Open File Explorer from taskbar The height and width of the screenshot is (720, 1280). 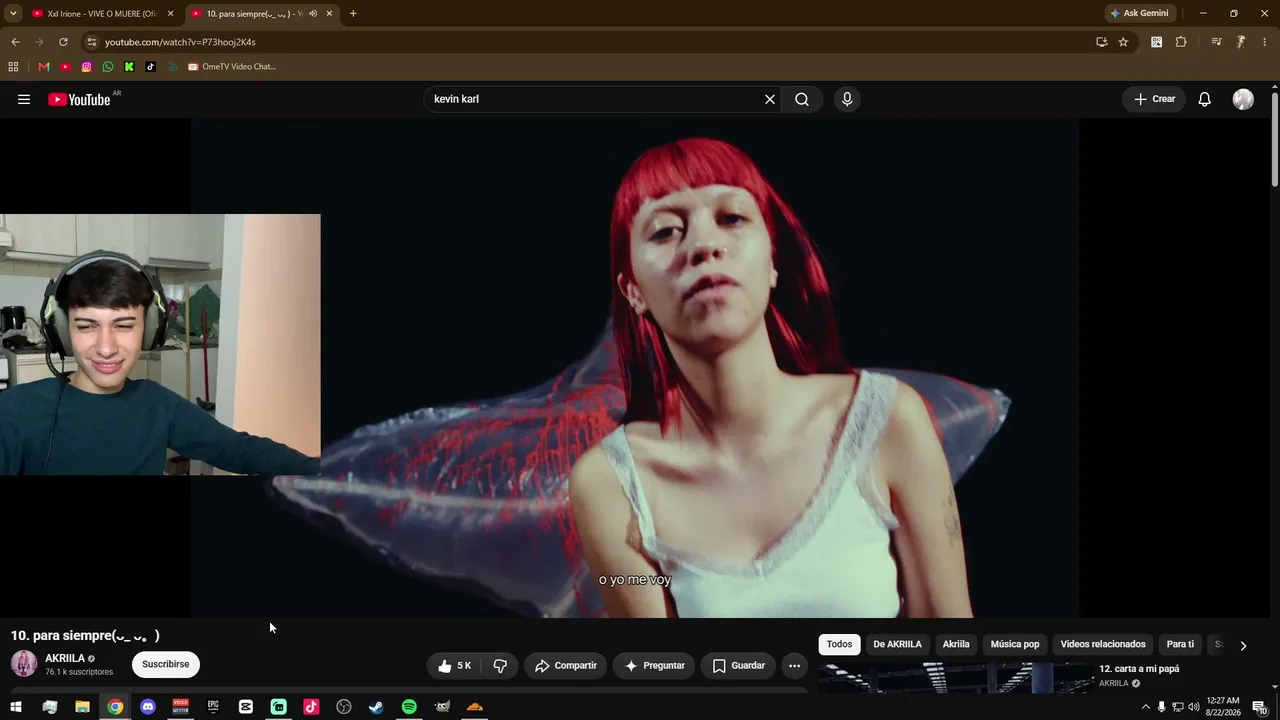point(82,707)
